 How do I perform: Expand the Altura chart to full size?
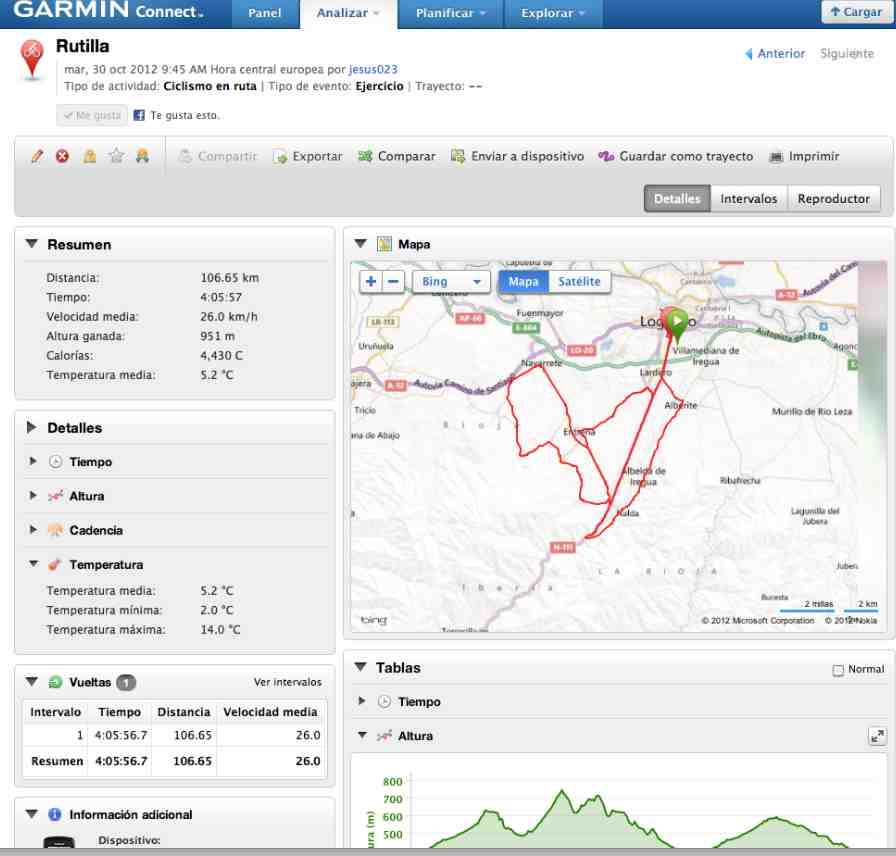(x=877, y=736)
